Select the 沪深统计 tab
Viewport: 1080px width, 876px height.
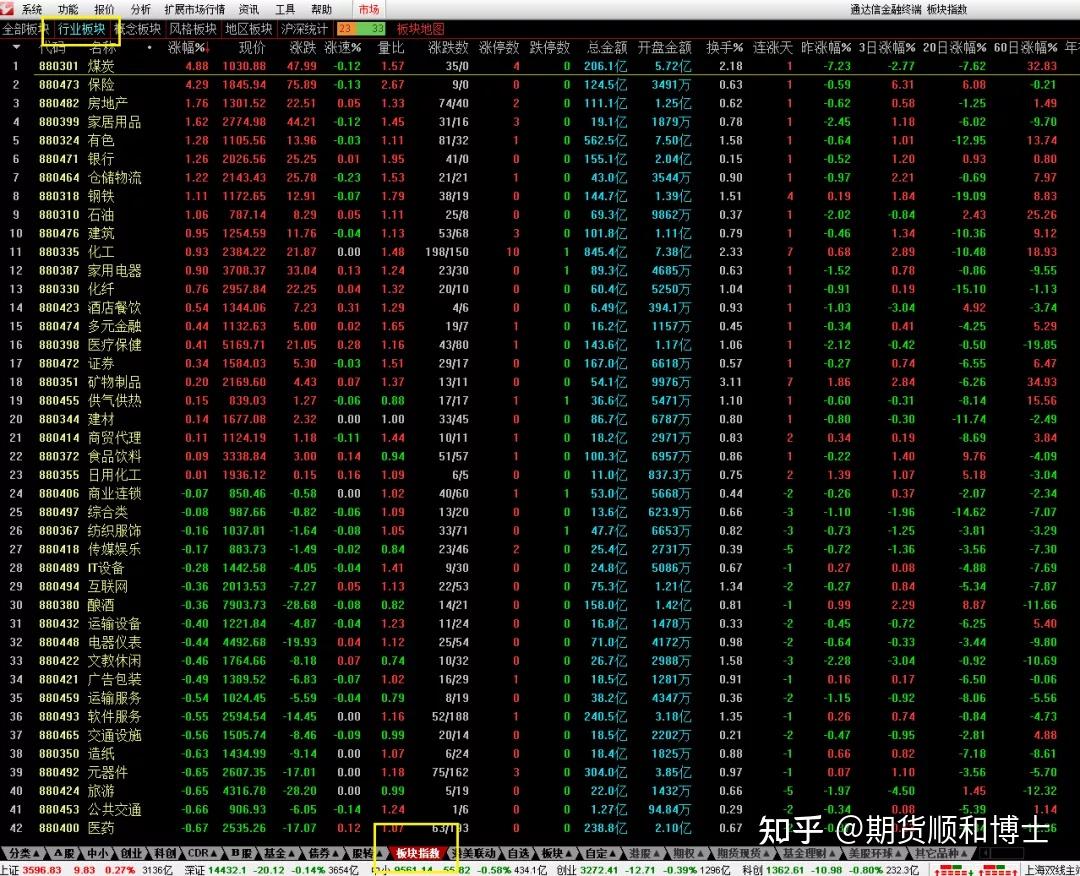click(304, 29)
